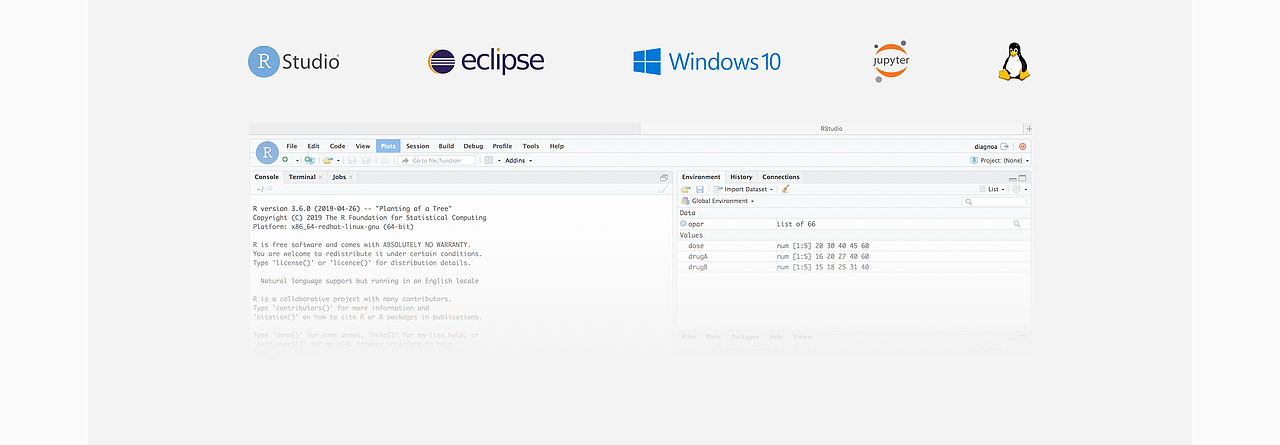This screenshot has width=1280, height=445.
Task: Click the Linux penguin logo
Action: [1014, 61]
